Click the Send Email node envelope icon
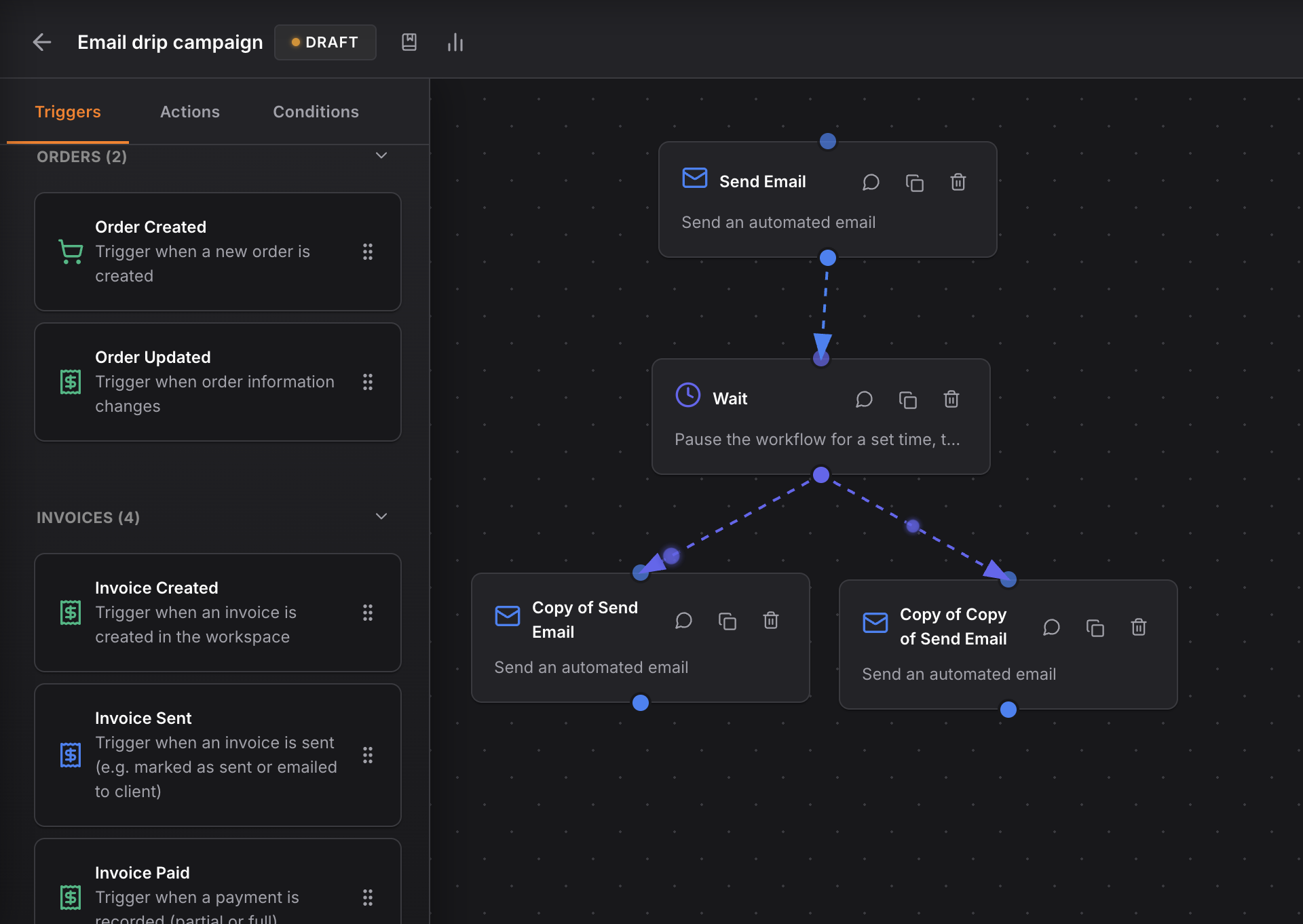Viewport: 1303px width, 924px height. 695,178
